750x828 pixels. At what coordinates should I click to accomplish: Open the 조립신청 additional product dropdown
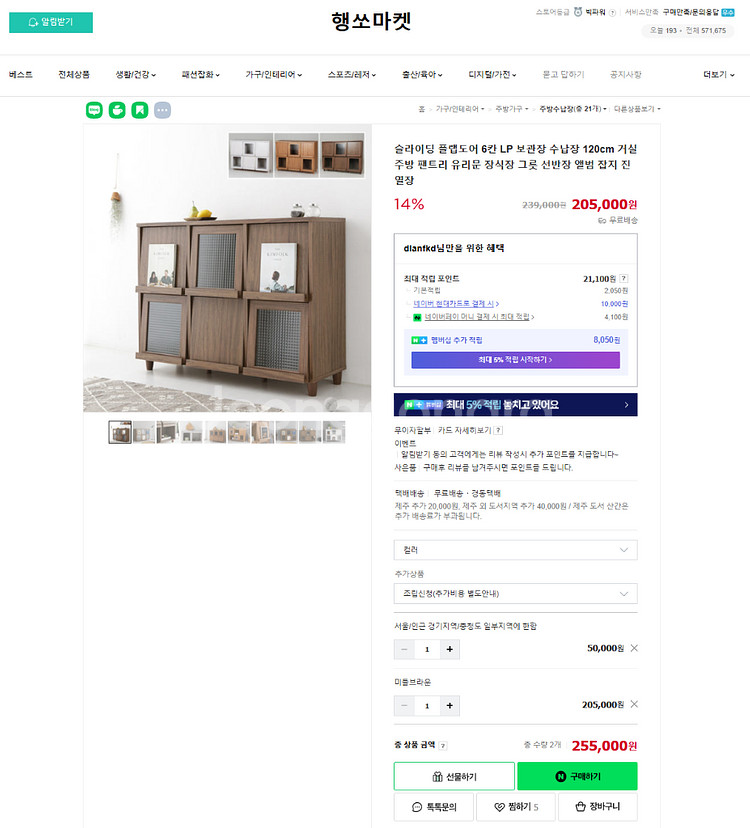coord(515,594)
